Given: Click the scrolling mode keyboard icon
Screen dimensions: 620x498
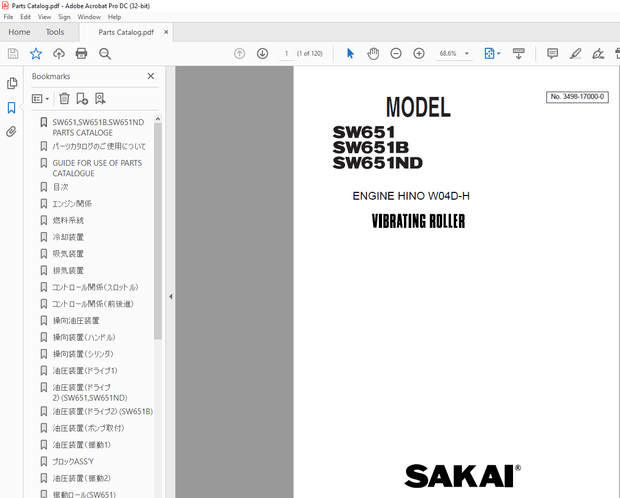Looking at the screenshot, I should click(518, 53).
